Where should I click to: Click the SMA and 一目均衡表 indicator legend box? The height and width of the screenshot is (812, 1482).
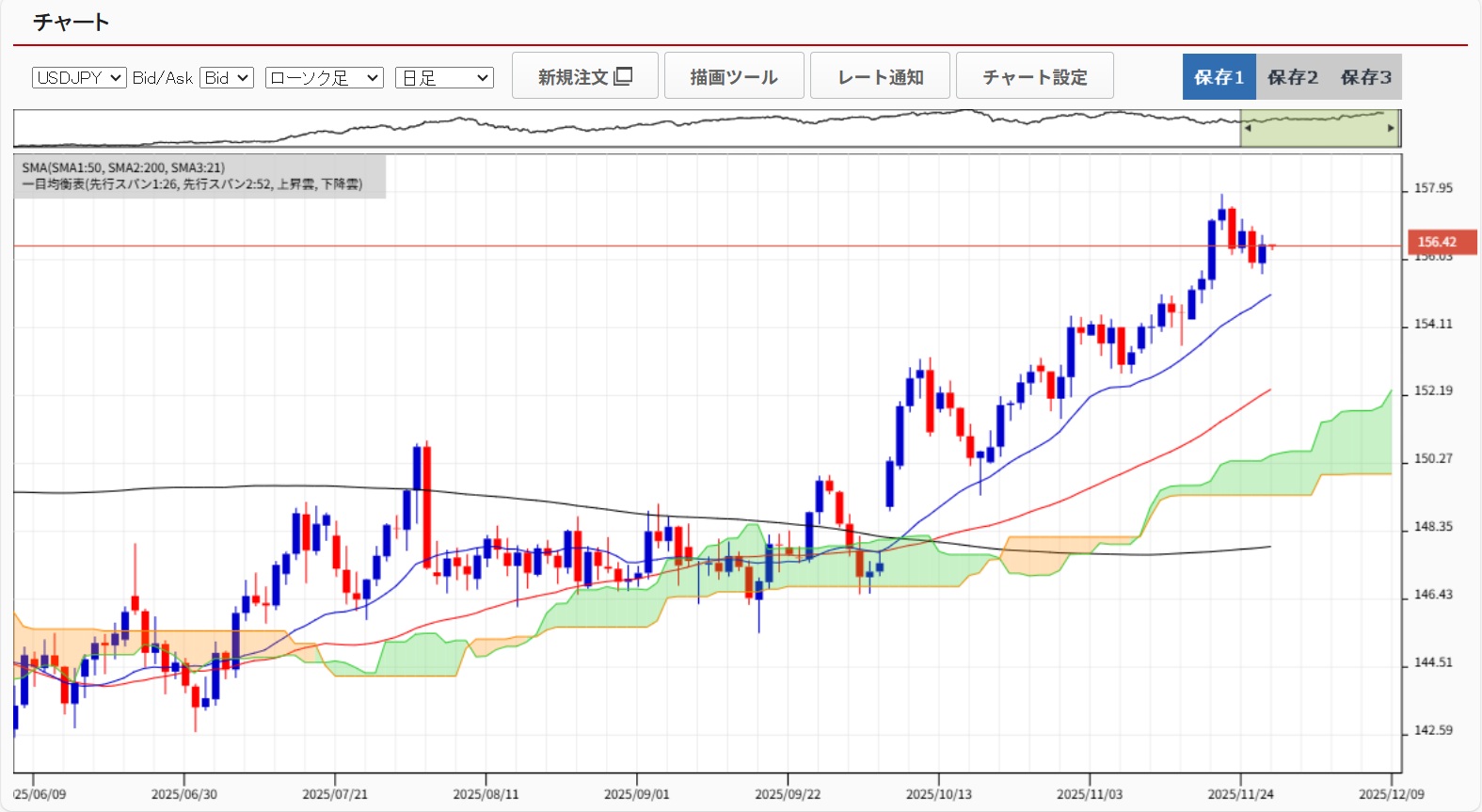point(199,176)
